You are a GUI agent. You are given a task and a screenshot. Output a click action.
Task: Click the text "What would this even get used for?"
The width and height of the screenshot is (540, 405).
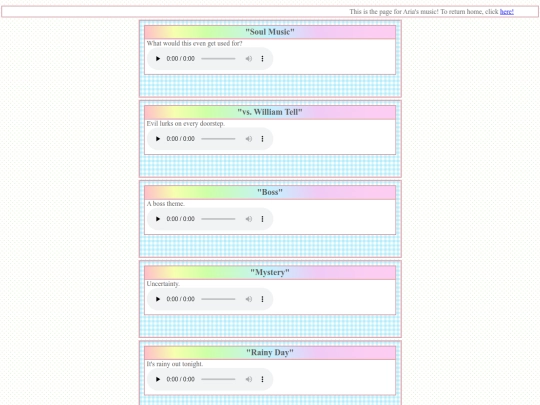point(195,43)
